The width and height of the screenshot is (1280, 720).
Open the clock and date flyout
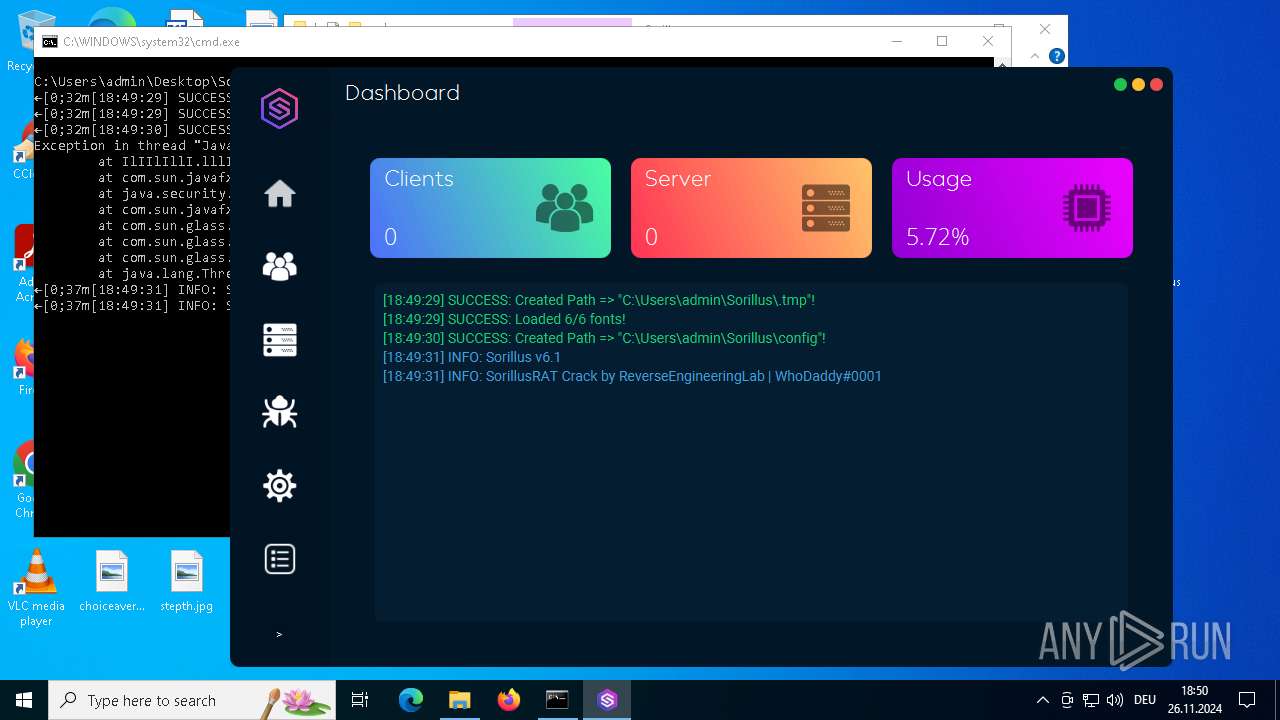[1194, 700]
